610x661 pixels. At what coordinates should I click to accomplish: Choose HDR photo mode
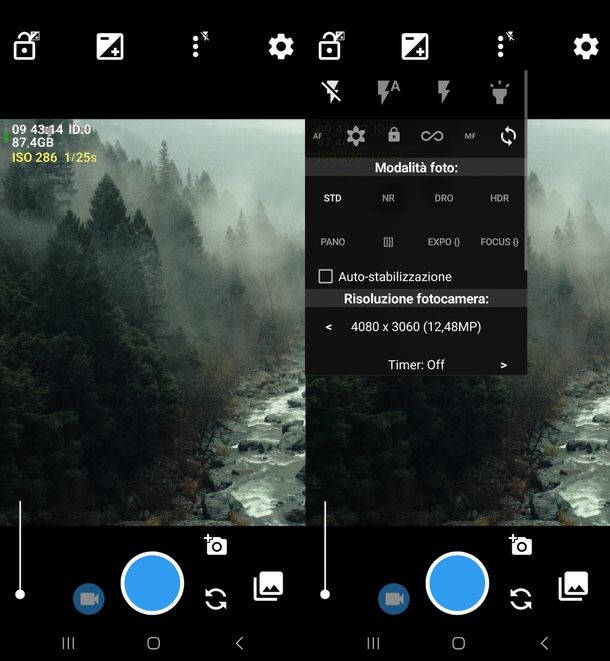pos(500,198)
